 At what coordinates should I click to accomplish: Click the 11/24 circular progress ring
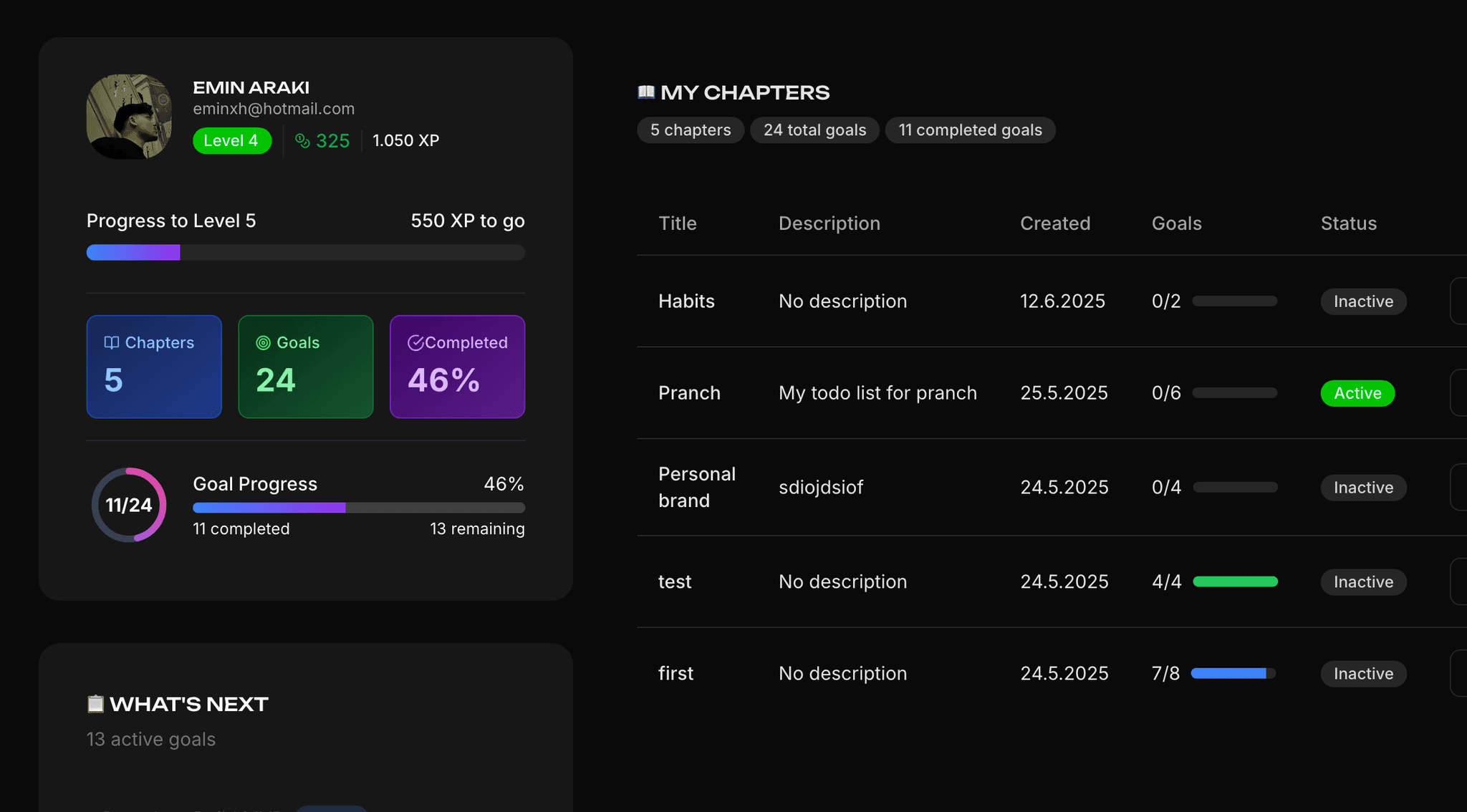(x=129, y=505)
